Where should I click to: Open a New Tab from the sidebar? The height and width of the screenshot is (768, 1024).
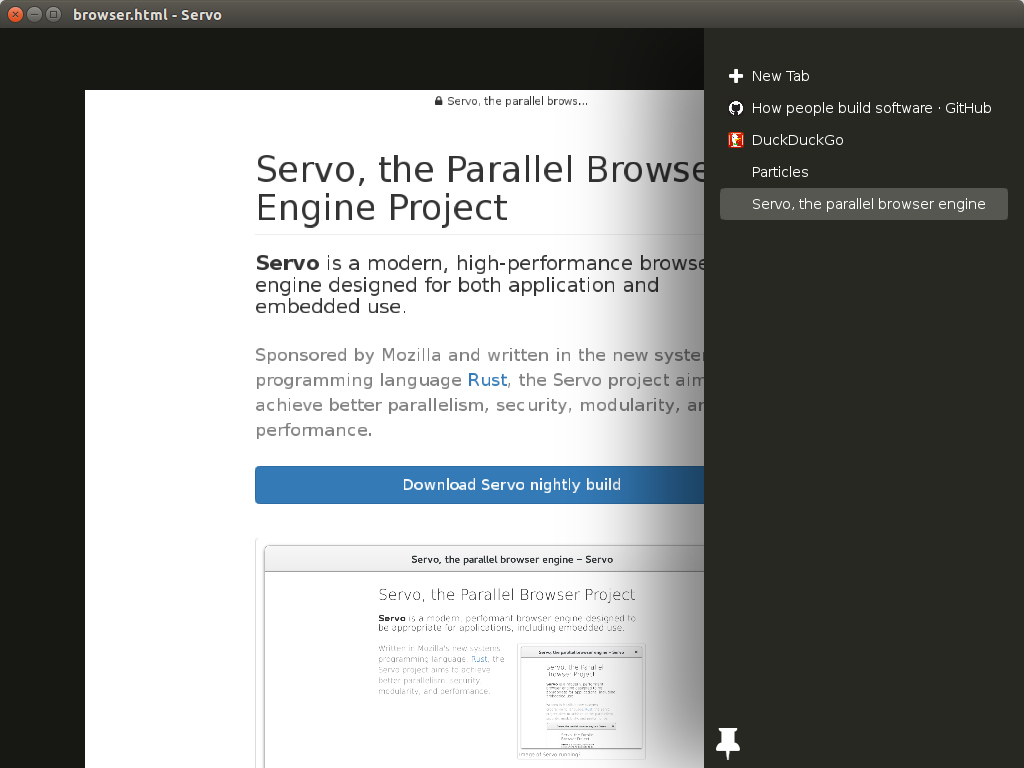863,76
